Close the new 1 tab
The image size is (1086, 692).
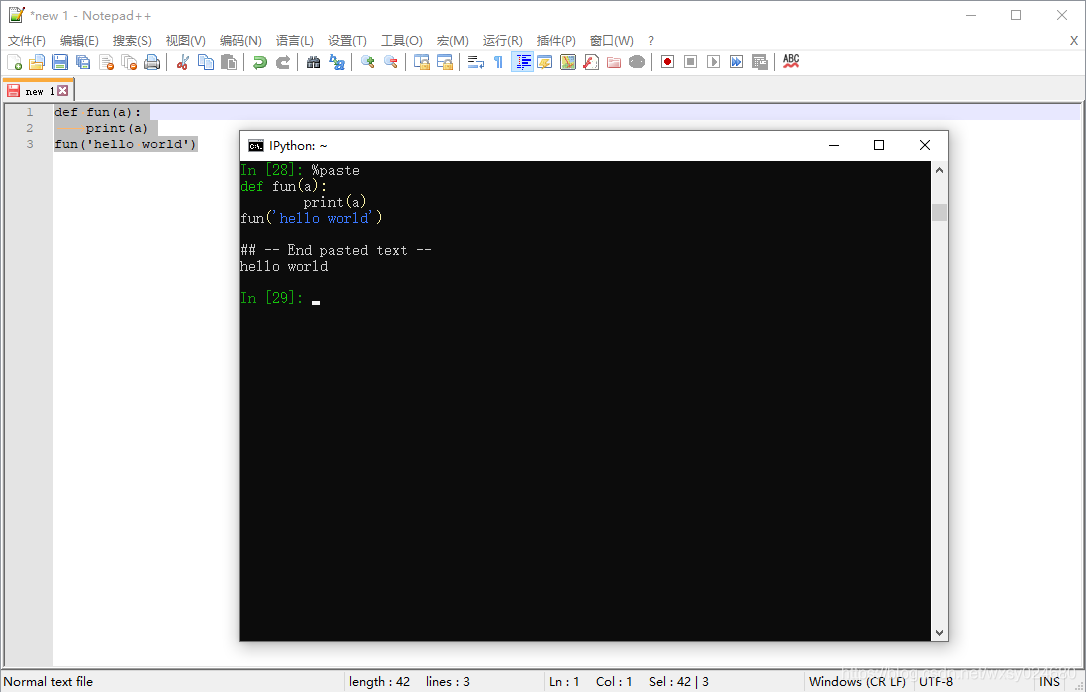(63, 91)
